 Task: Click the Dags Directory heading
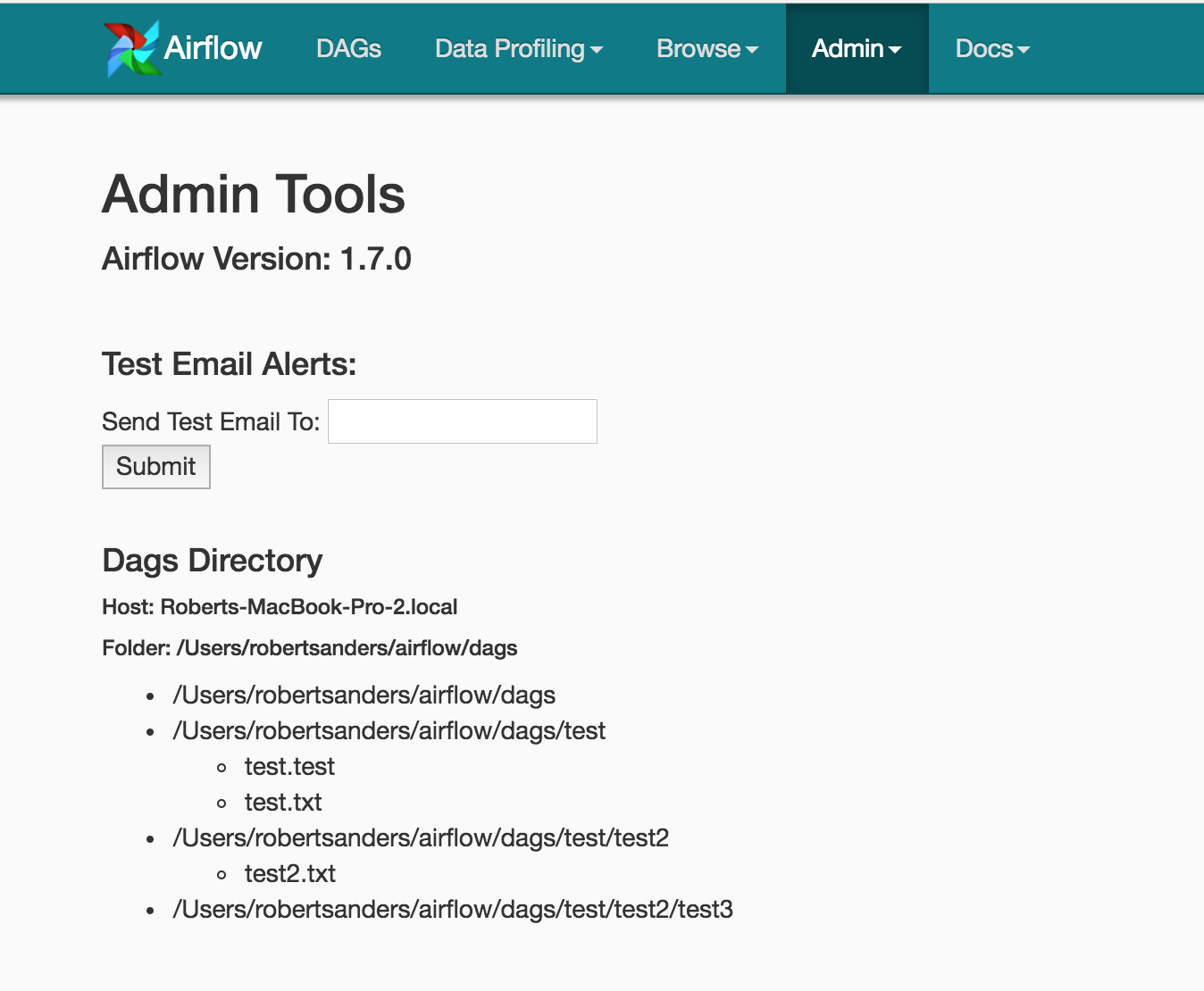pyautogui.click(x=213, y=561)
